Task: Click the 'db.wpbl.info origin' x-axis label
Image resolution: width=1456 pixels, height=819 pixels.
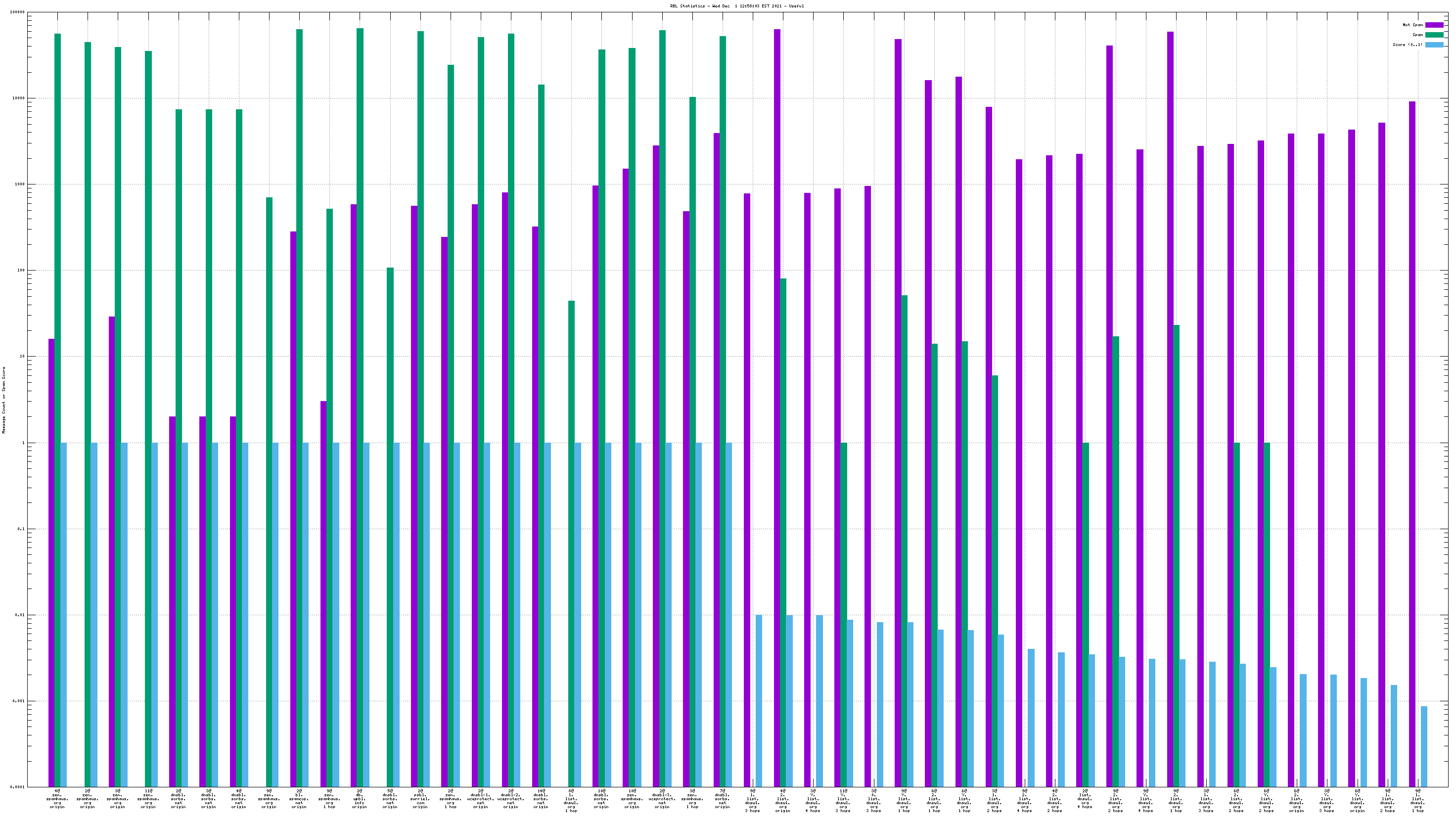Action: coord(360,799)
